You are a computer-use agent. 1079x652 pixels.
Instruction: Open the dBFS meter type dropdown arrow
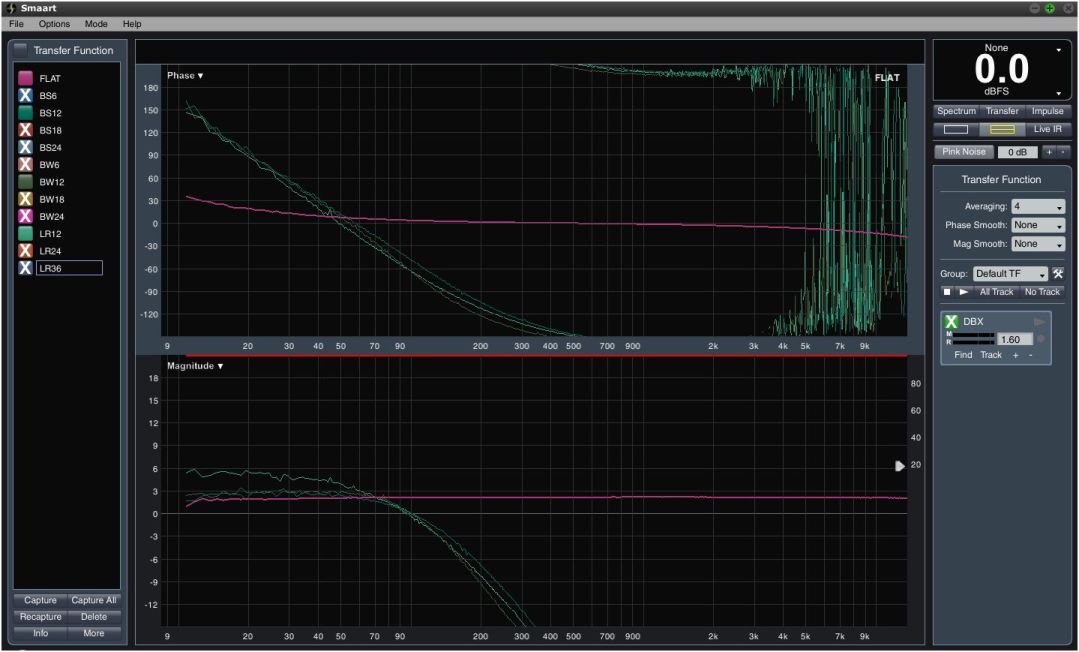1058,94
